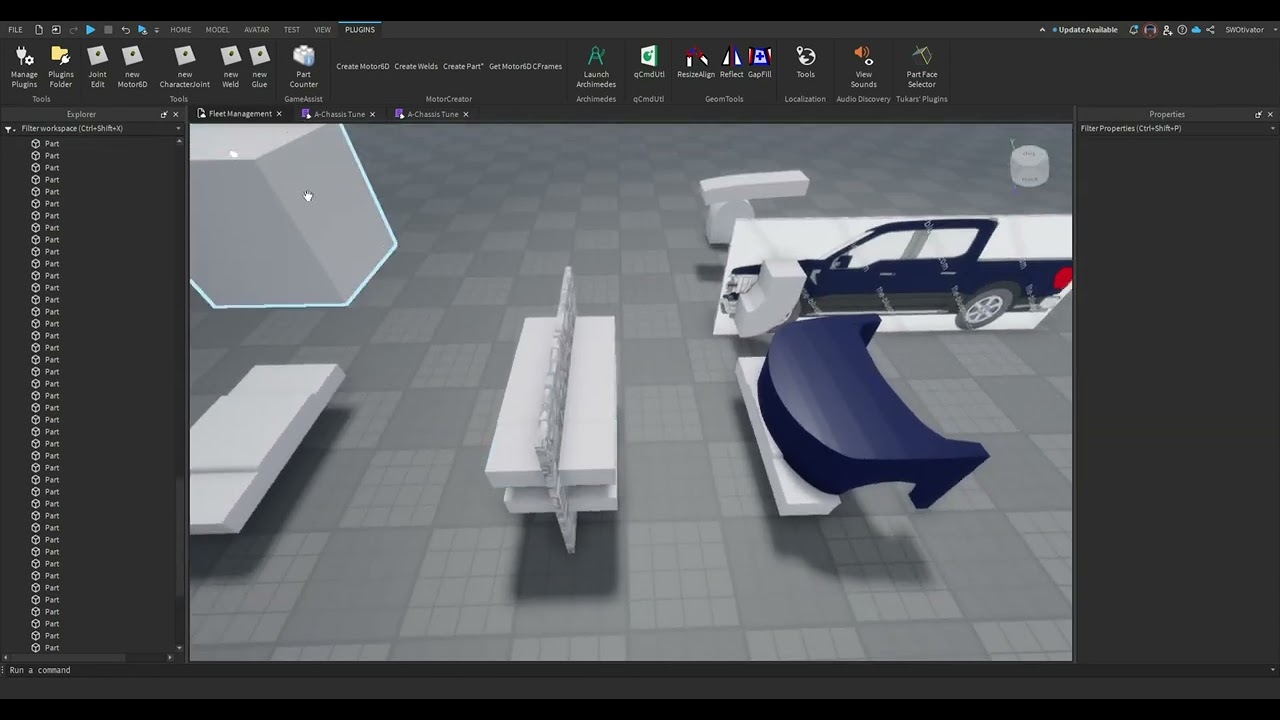Screen dimensions: 1280x720
Task: Open the Plugins Folder
Action: pyautogui.click(x=61, y=66)
